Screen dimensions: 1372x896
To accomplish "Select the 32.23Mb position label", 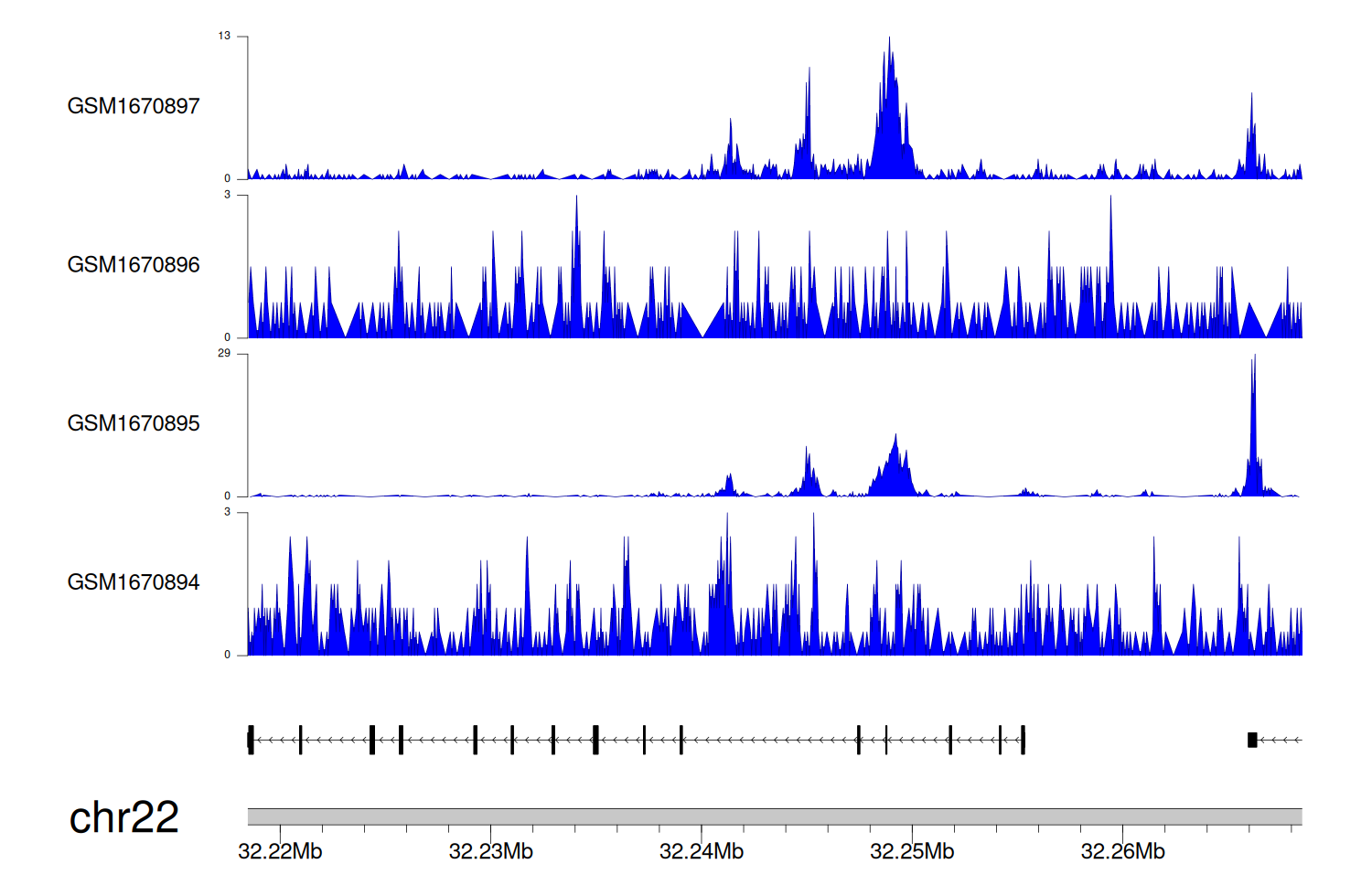I will coord(490,852).
